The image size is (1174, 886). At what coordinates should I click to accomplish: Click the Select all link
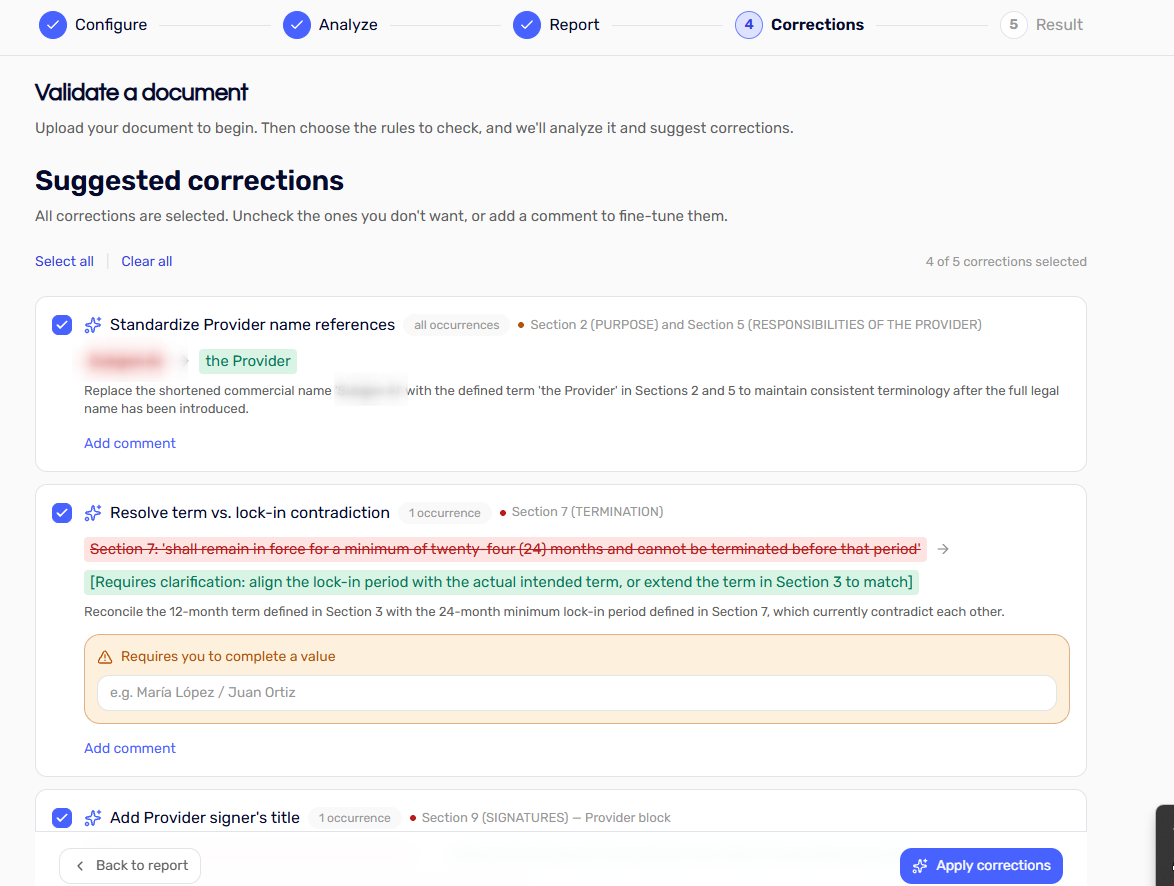point(64,261)
